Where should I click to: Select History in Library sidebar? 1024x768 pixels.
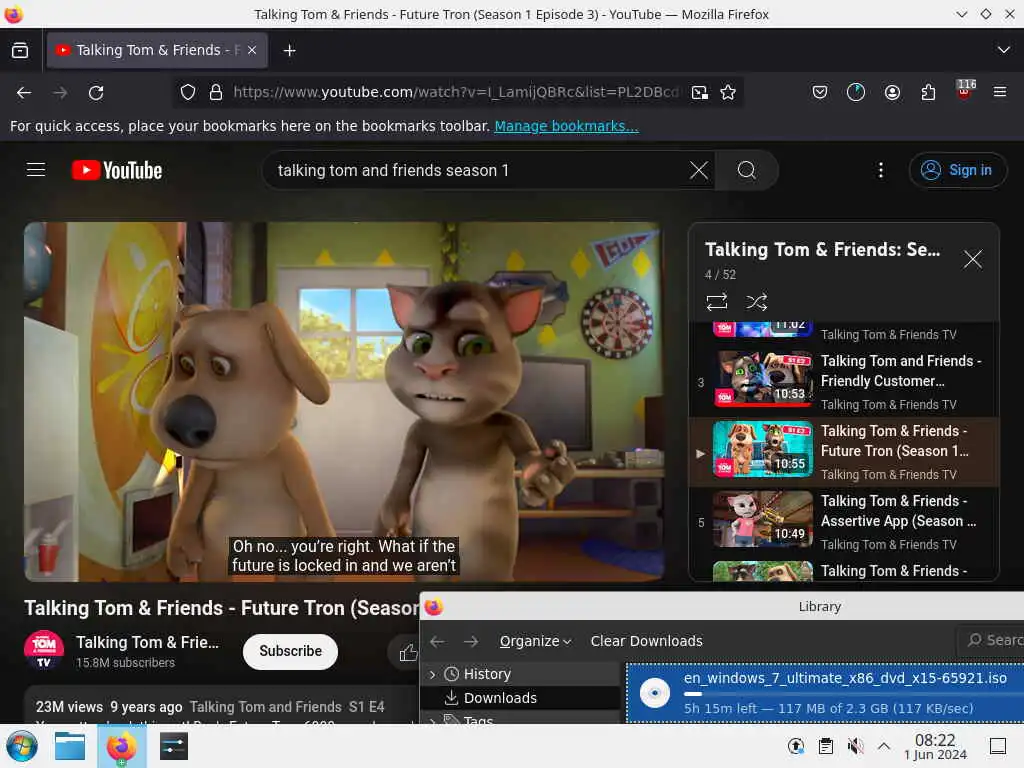[x=487, y=674]
